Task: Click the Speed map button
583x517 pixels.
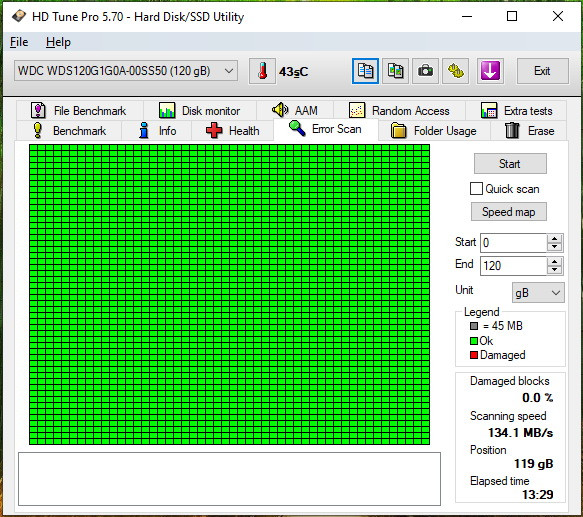Action: [x=509, y=212]
